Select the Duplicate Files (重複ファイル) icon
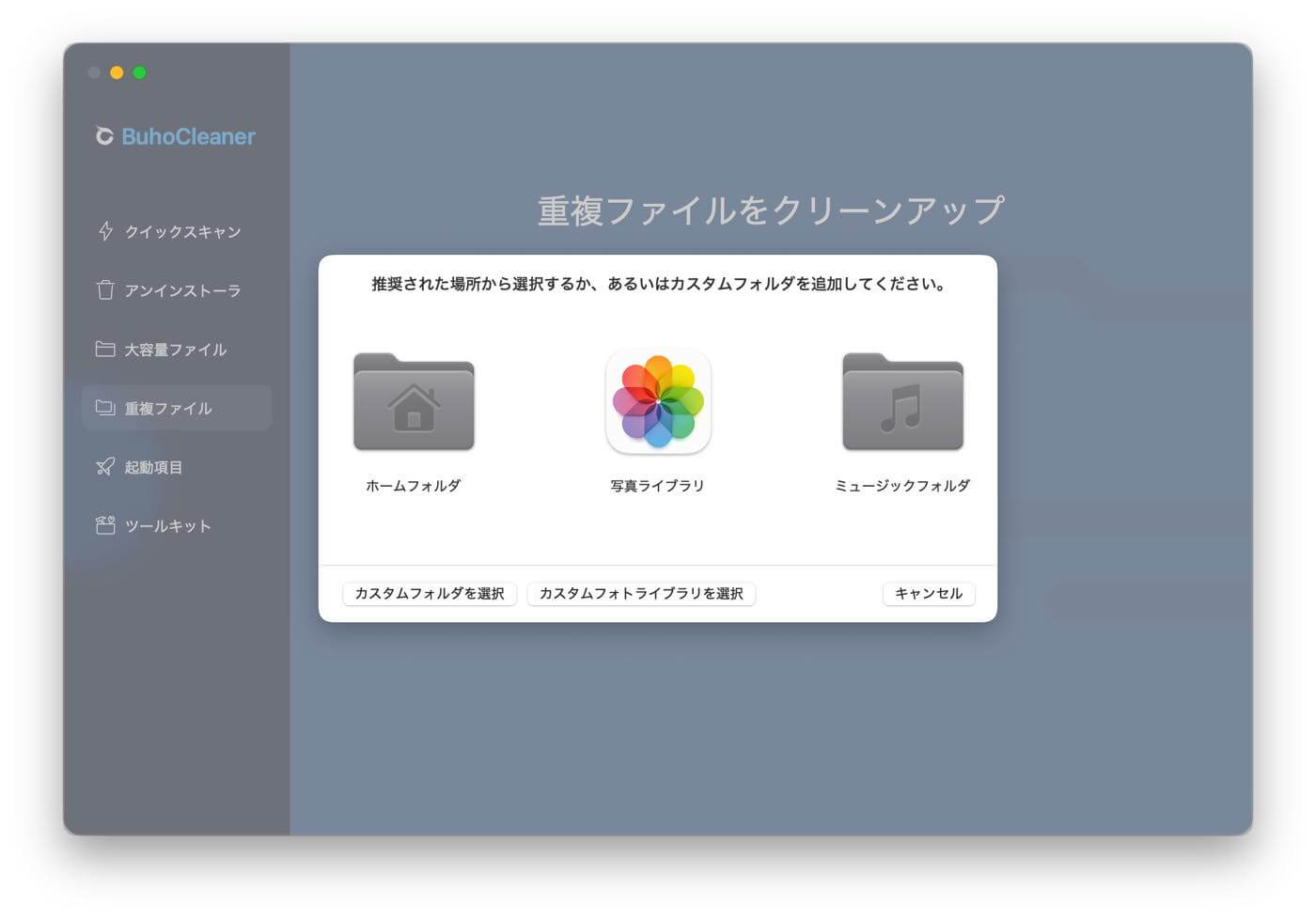 coord(104,408)
